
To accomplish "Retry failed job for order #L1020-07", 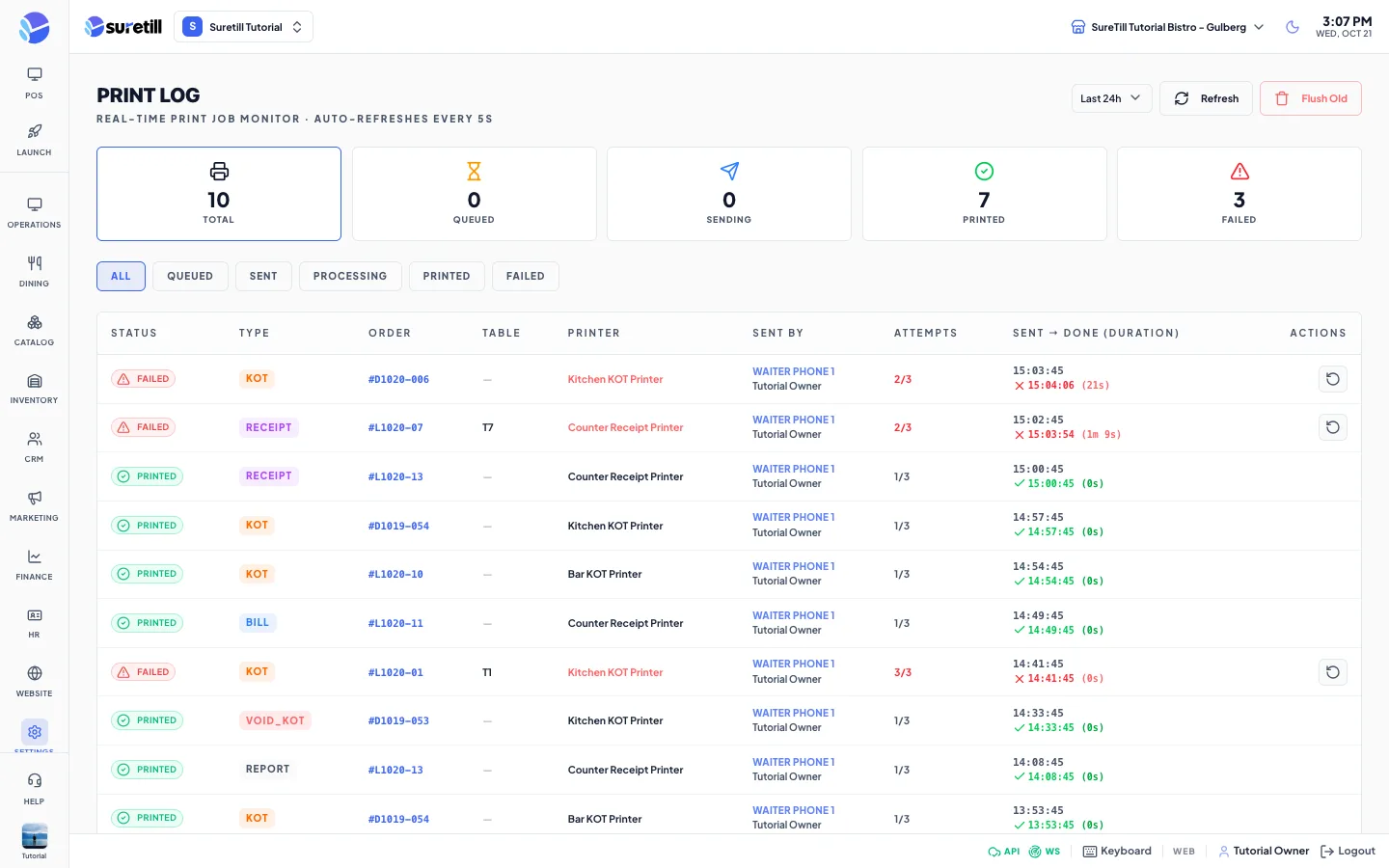I will pyautogui.click(x=1333, y=427).
